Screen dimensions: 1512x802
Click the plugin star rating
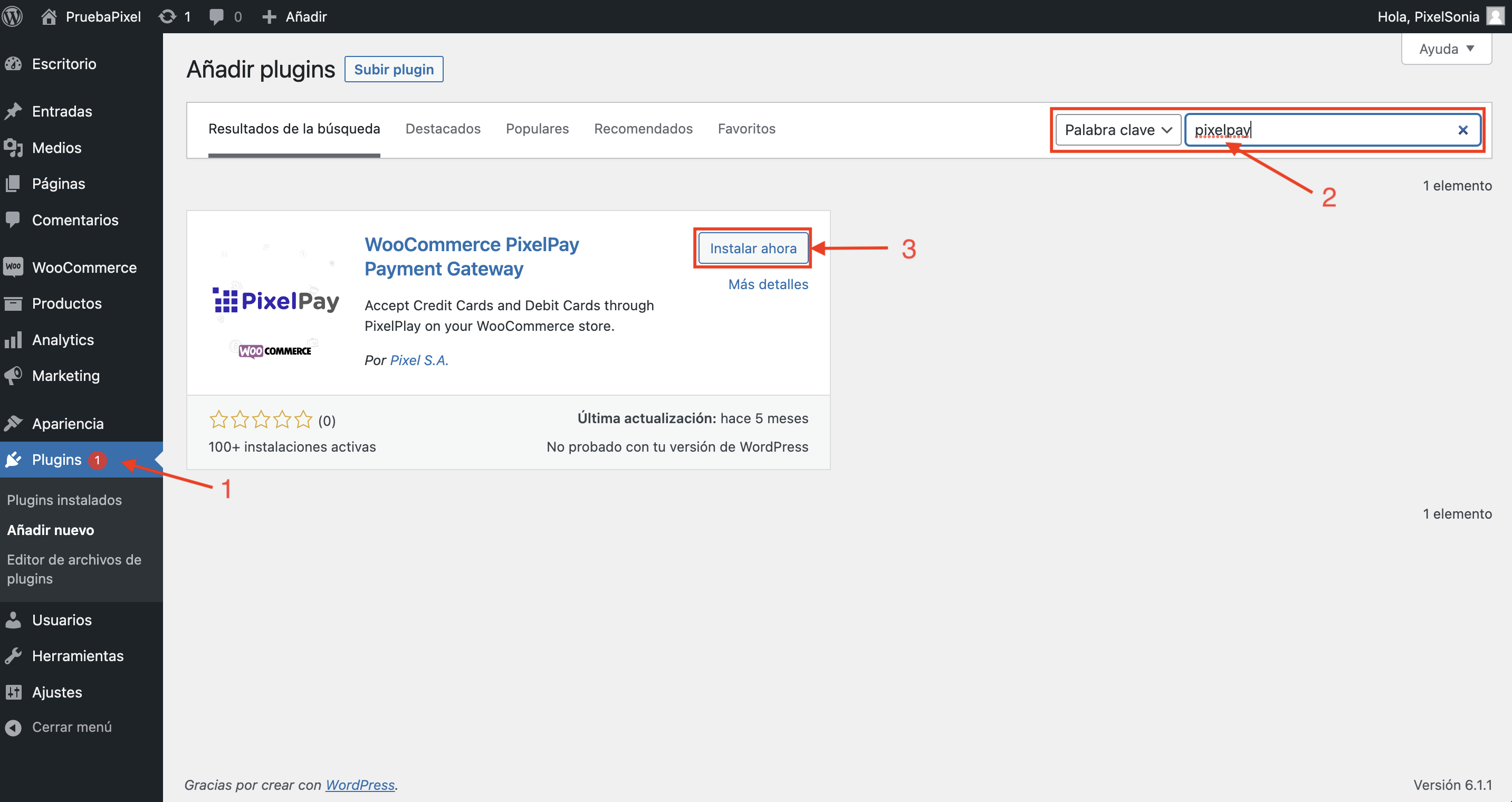[x=261, y=419]
